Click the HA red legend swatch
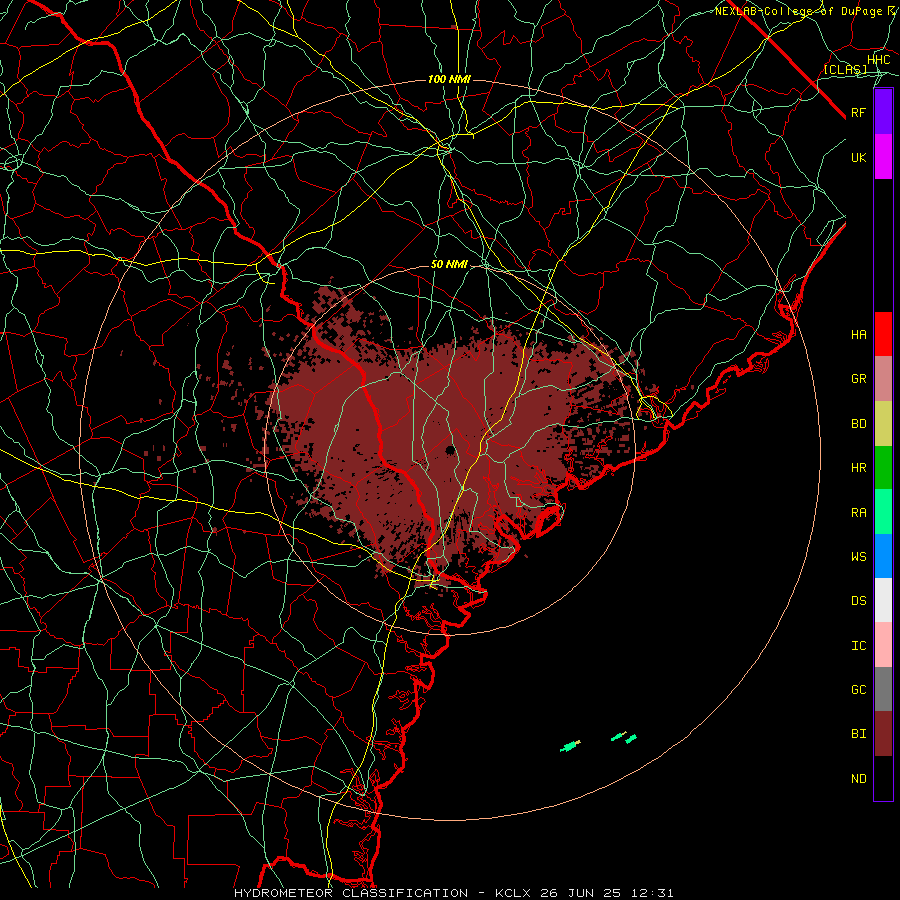Screen dimensions: 900x900 coord(883,334)
